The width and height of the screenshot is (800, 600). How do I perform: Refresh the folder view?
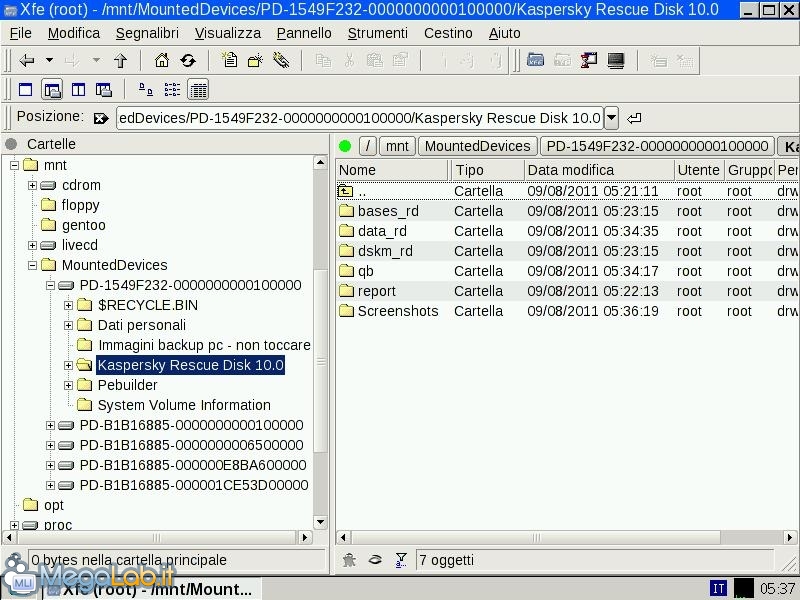coord(187,61)
